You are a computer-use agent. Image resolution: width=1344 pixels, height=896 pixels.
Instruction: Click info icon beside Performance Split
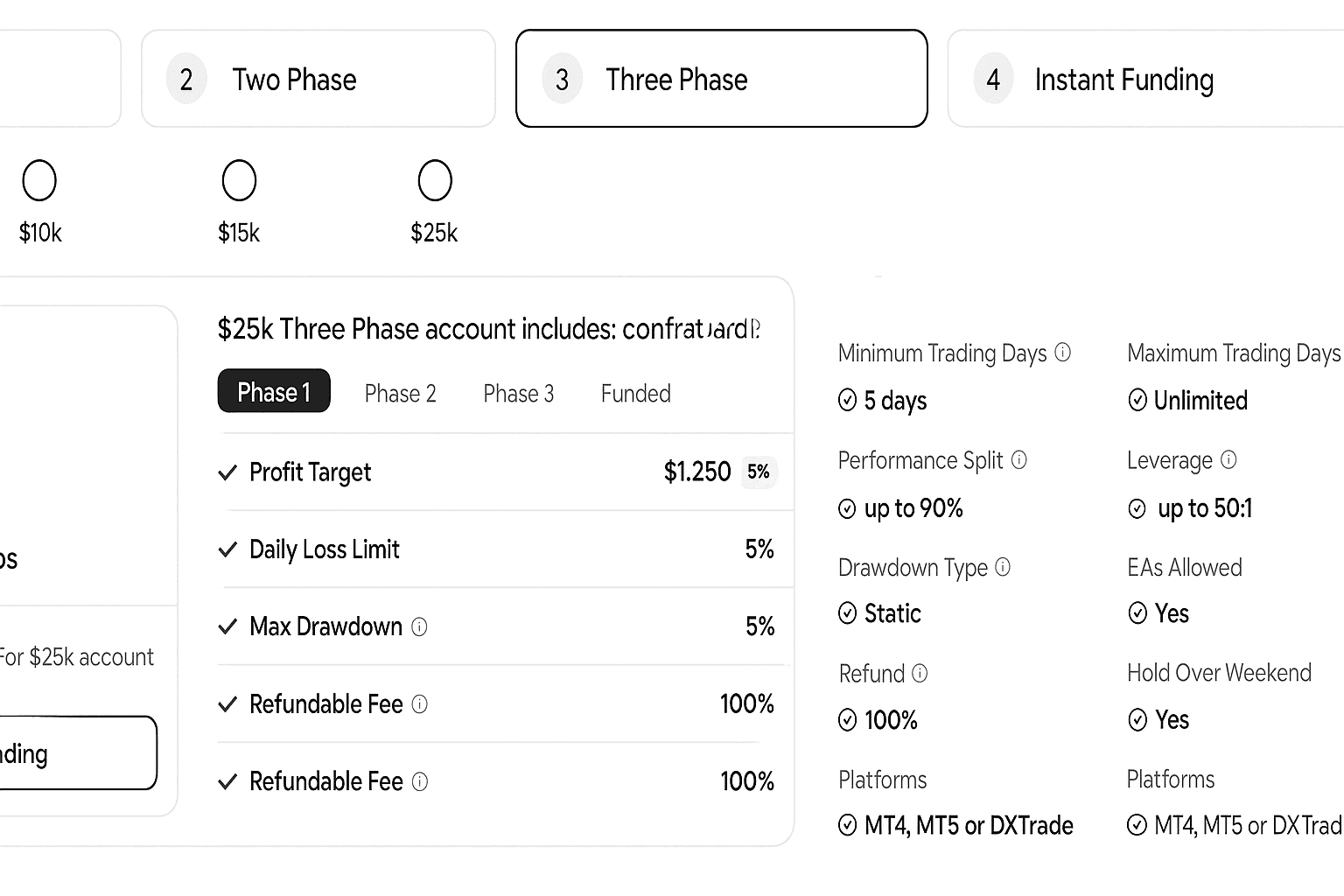(x=1018, y=460)
